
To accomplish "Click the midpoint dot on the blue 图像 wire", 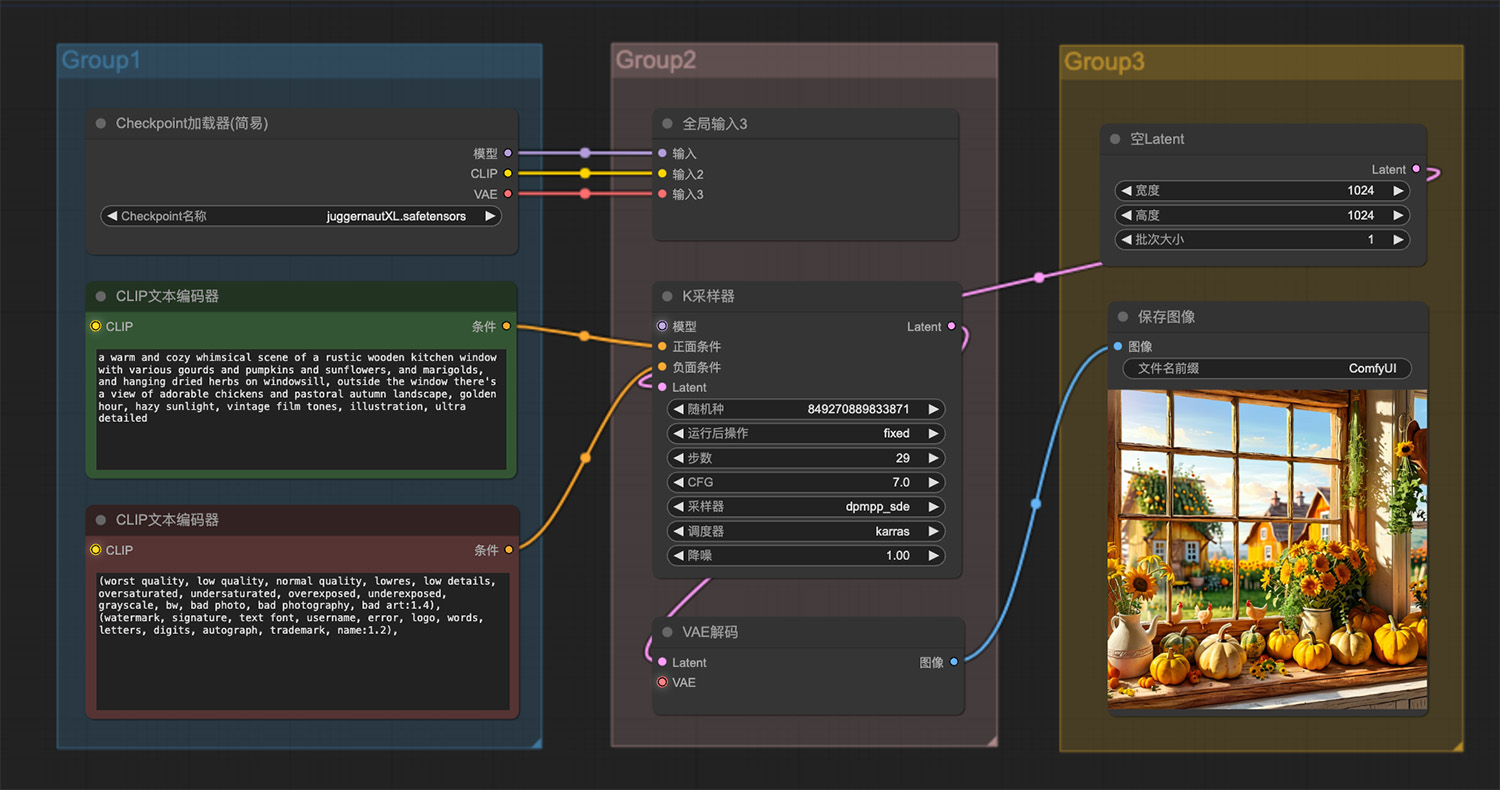I will click(x=1036, y=504).
